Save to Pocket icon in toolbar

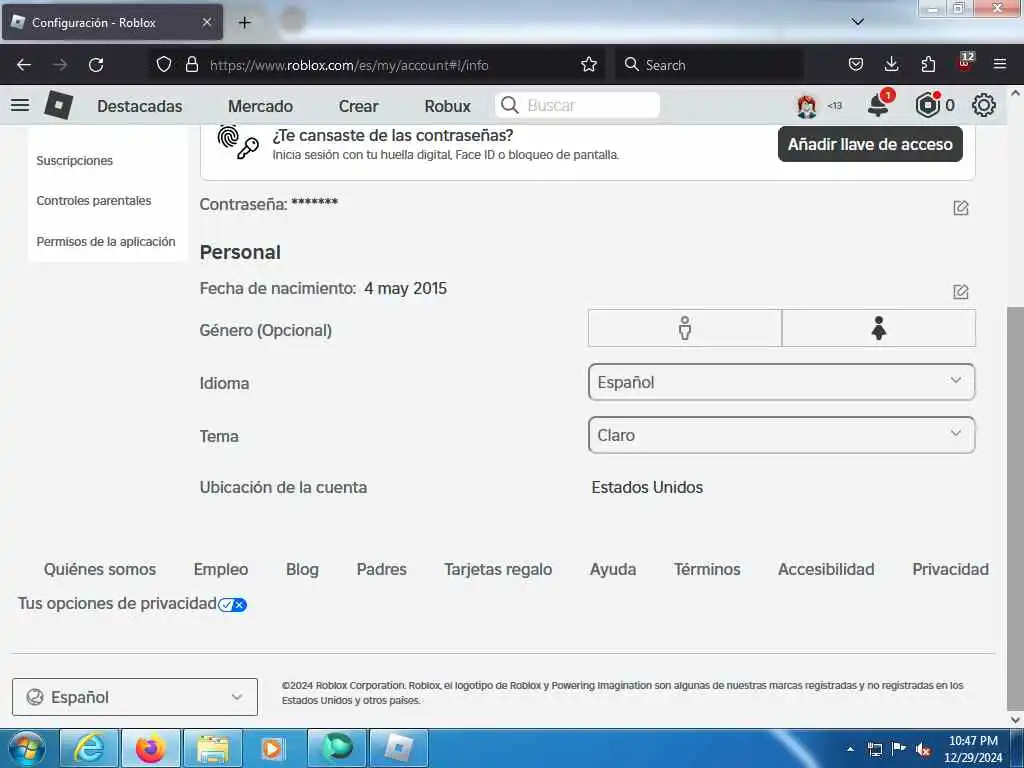click(856, 65)
